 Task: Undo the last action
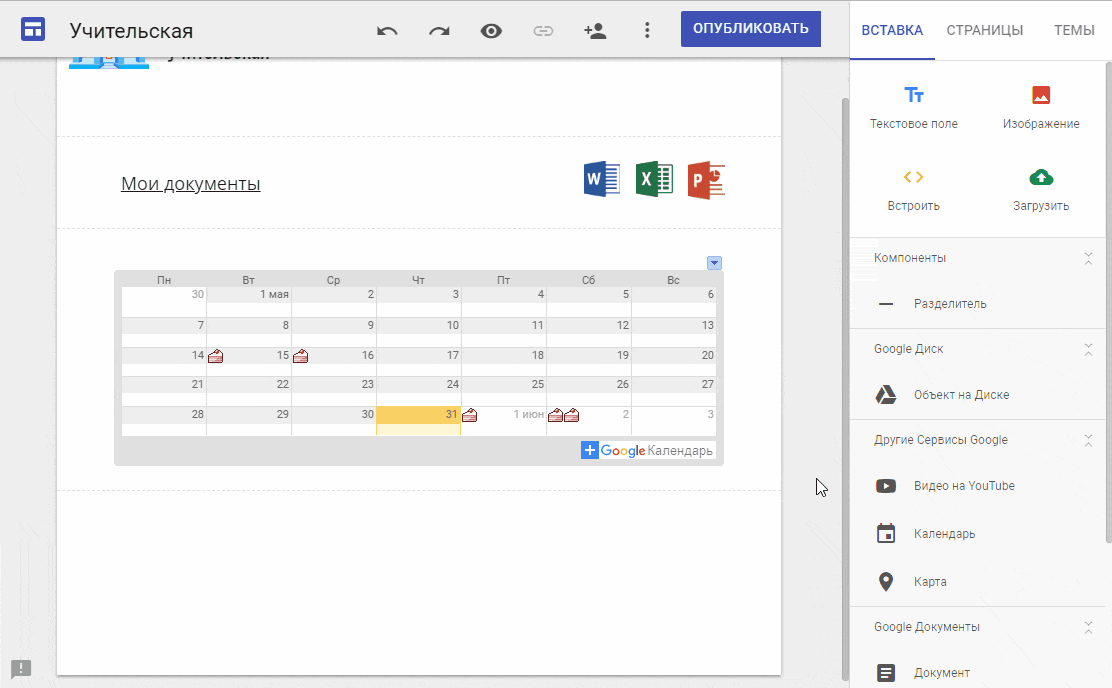coord(387,30)
